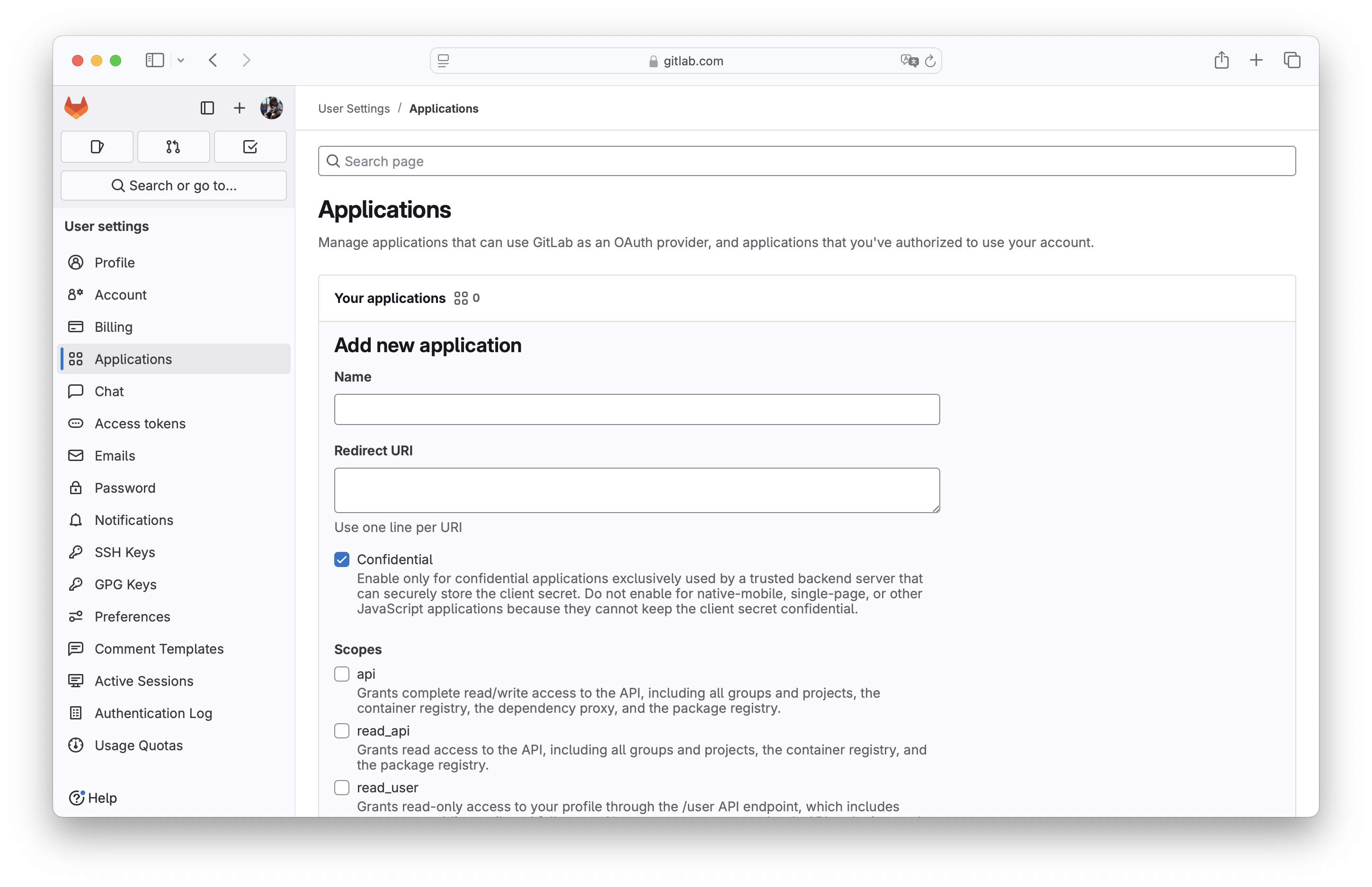Open the GitLab logo home link

coord(75,108)
